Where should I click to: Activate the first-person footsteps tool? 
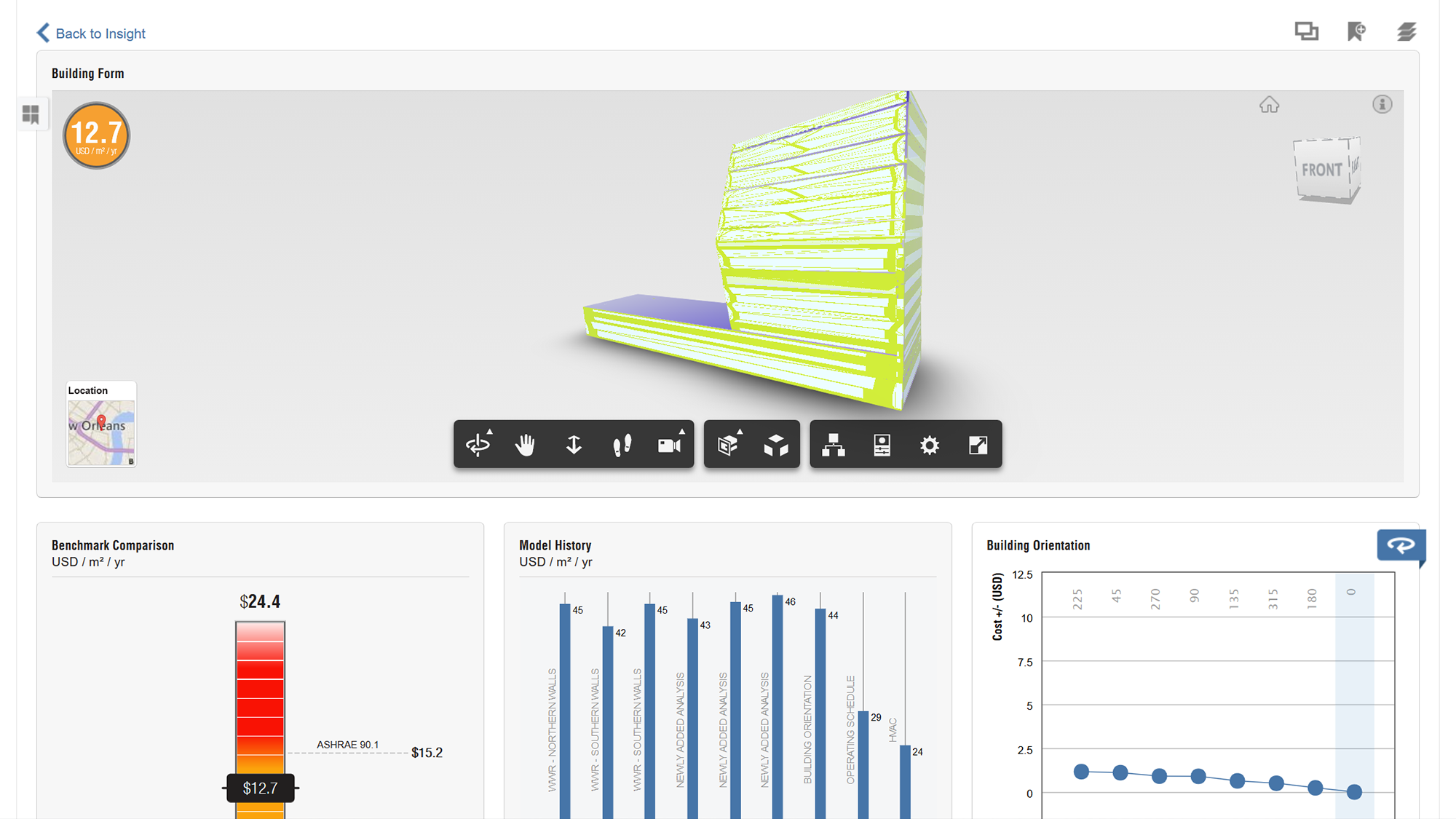(x=622, y=444)
